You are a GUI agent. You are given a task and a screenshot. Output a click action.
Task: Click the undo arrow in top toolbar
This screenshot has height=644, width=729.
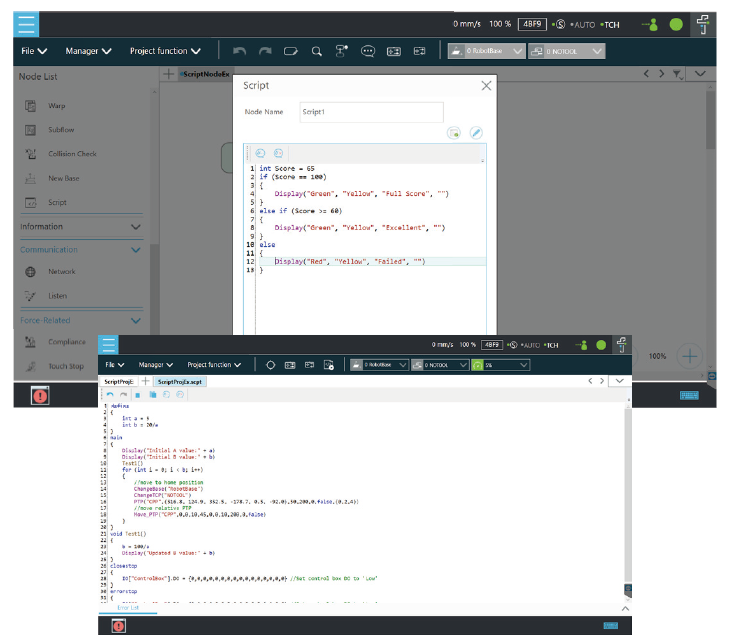[239, 51]
